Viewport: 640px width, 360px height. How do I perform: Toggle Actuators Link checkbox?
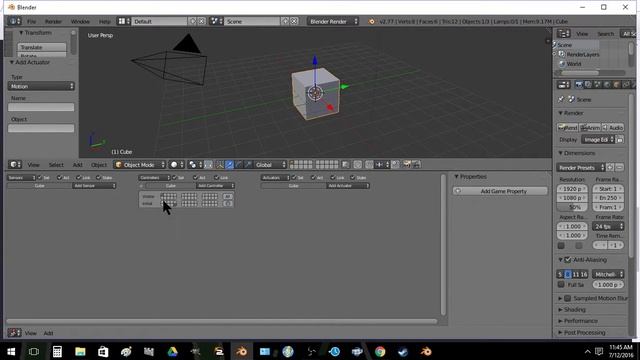(x=333, y=178)
